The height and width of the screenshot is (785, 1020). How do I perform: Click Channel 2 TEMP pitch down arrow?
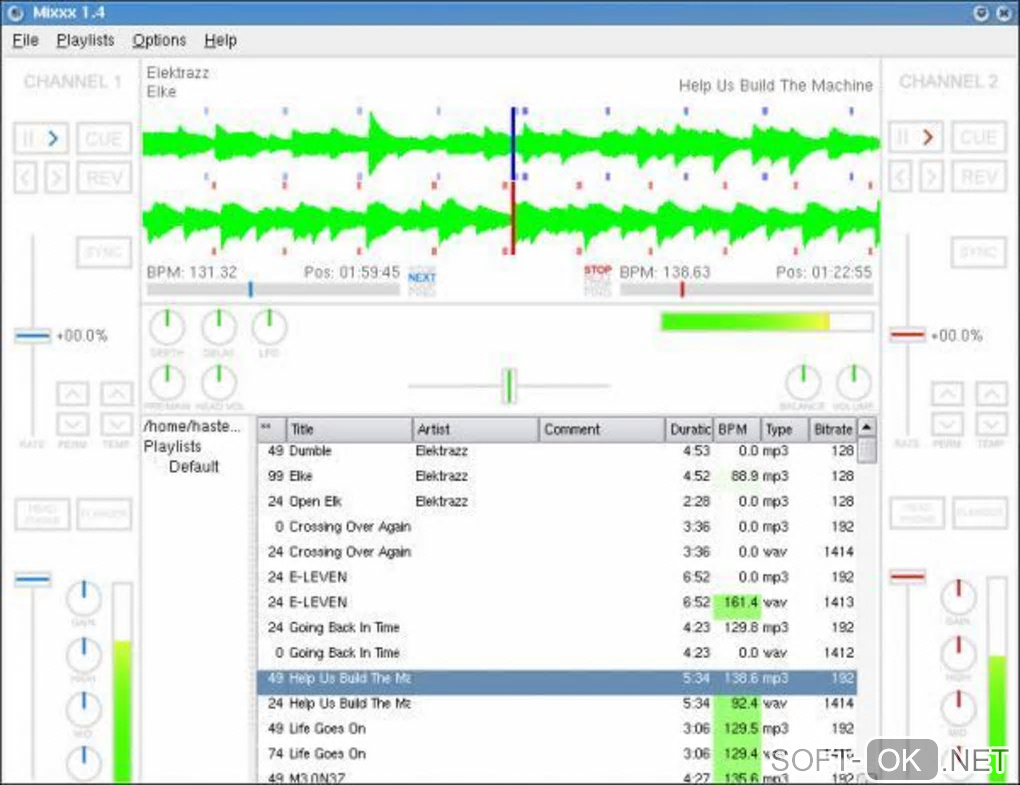point(991,425)
